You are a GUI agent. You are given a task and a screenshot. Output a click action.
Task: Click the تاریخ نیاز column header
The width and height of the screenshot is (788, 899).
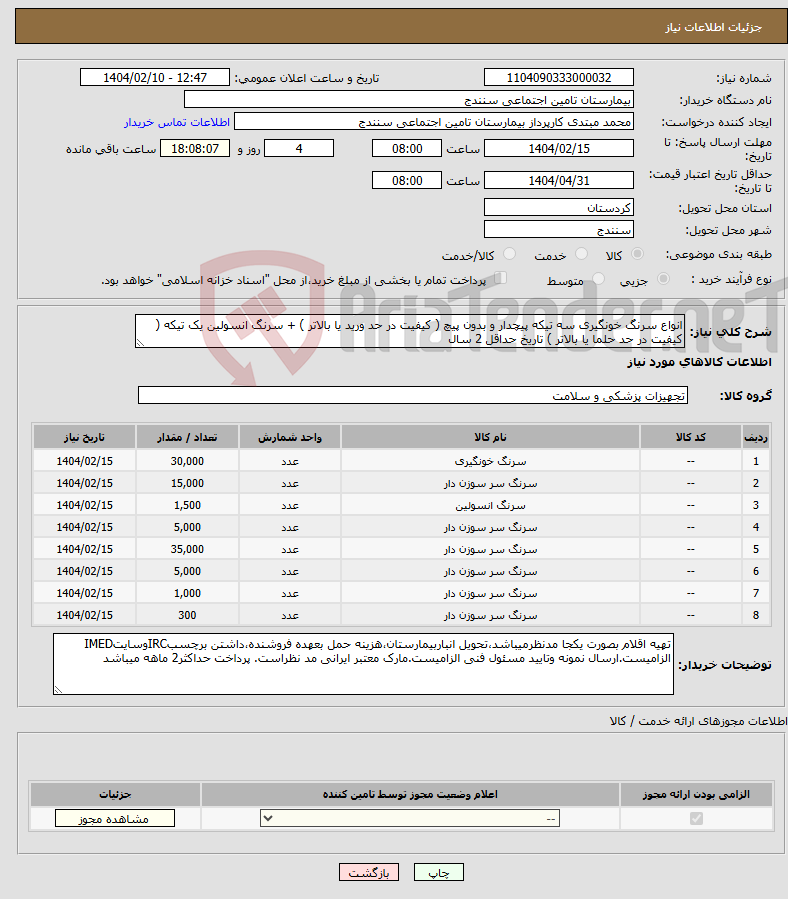[x=84, y=437]
